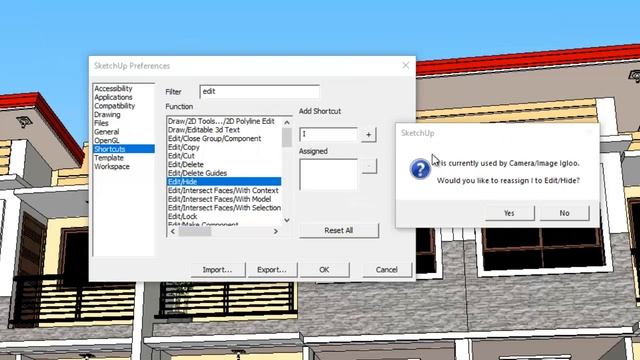Cancel the Preferences dialog

coord(387,270)
